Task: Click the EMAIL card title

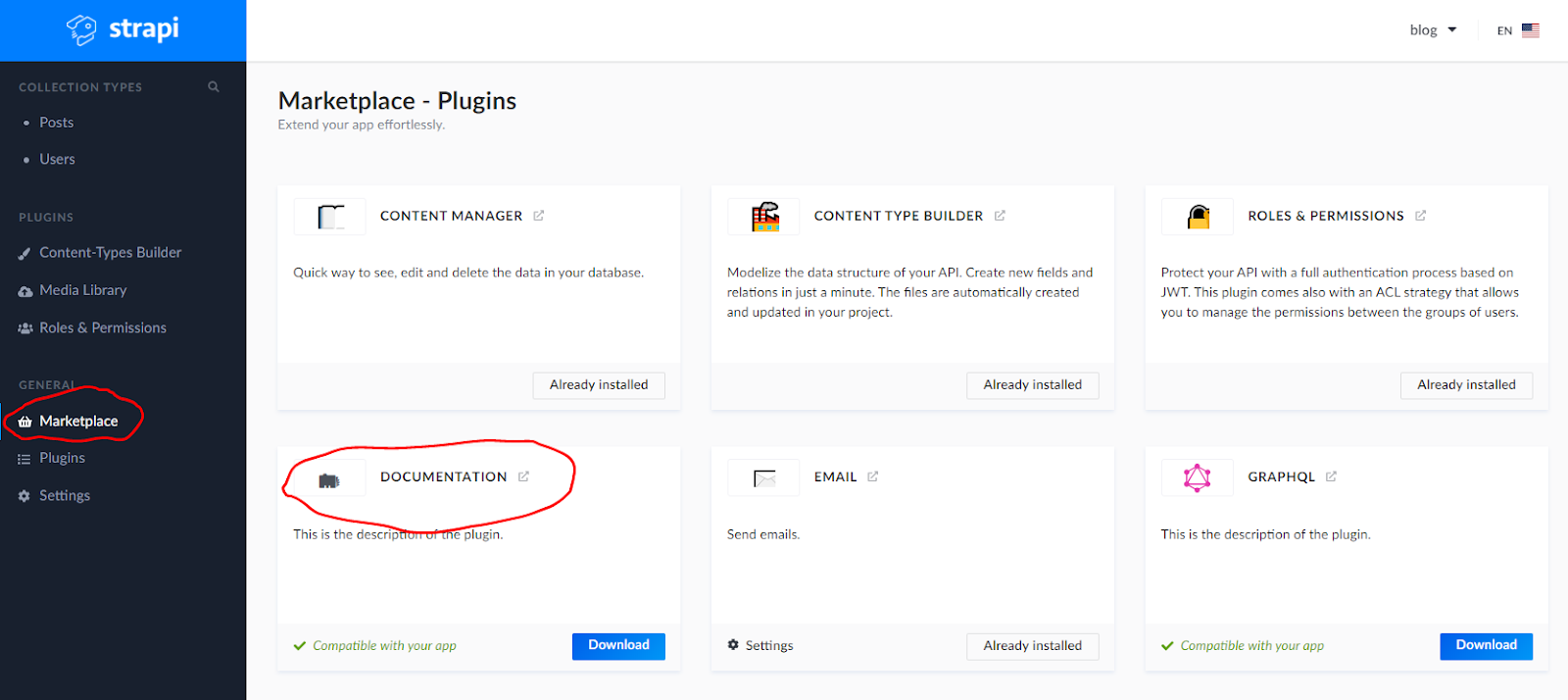Action: (836, 476)
